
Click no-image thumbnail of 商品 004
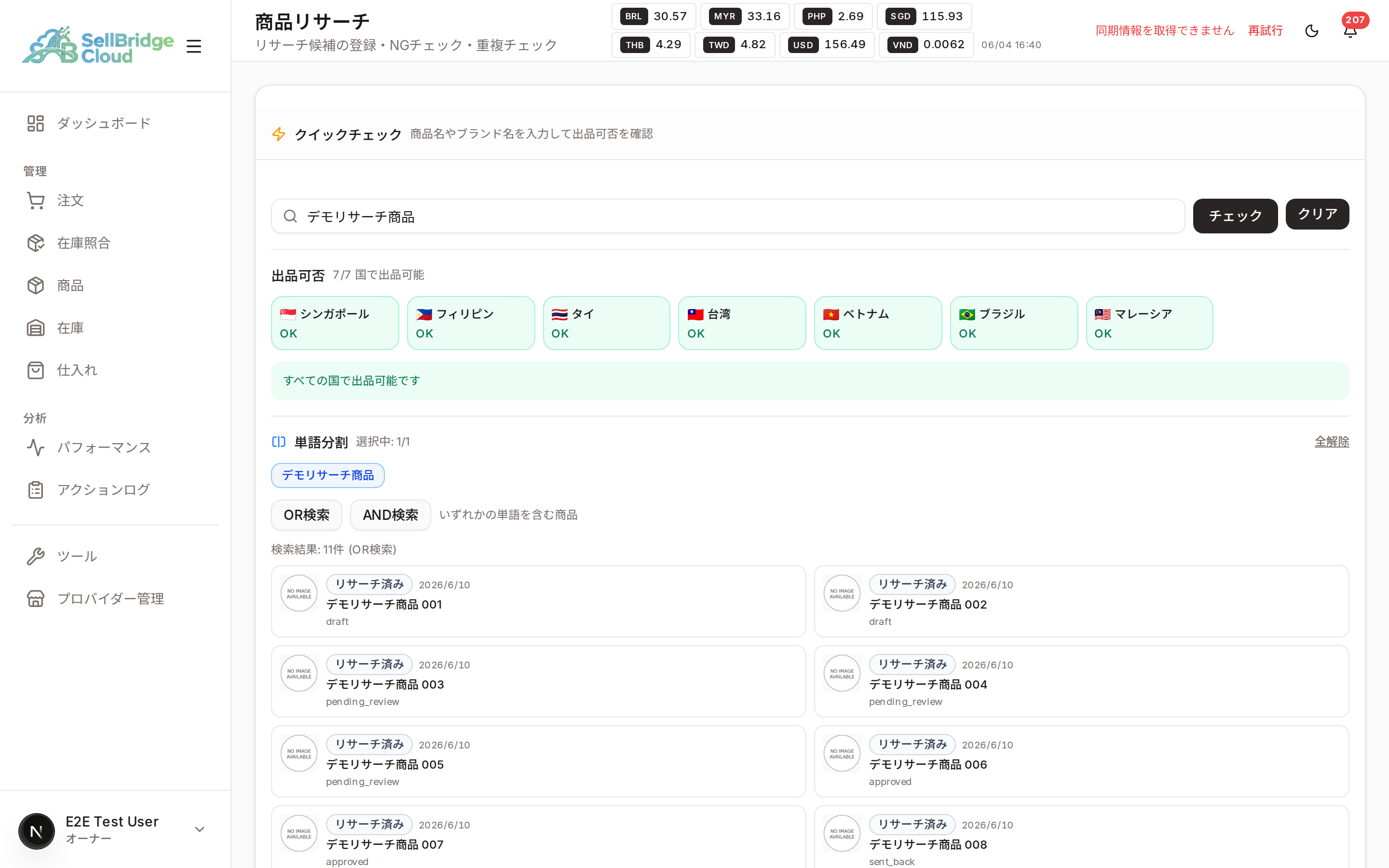842,673
